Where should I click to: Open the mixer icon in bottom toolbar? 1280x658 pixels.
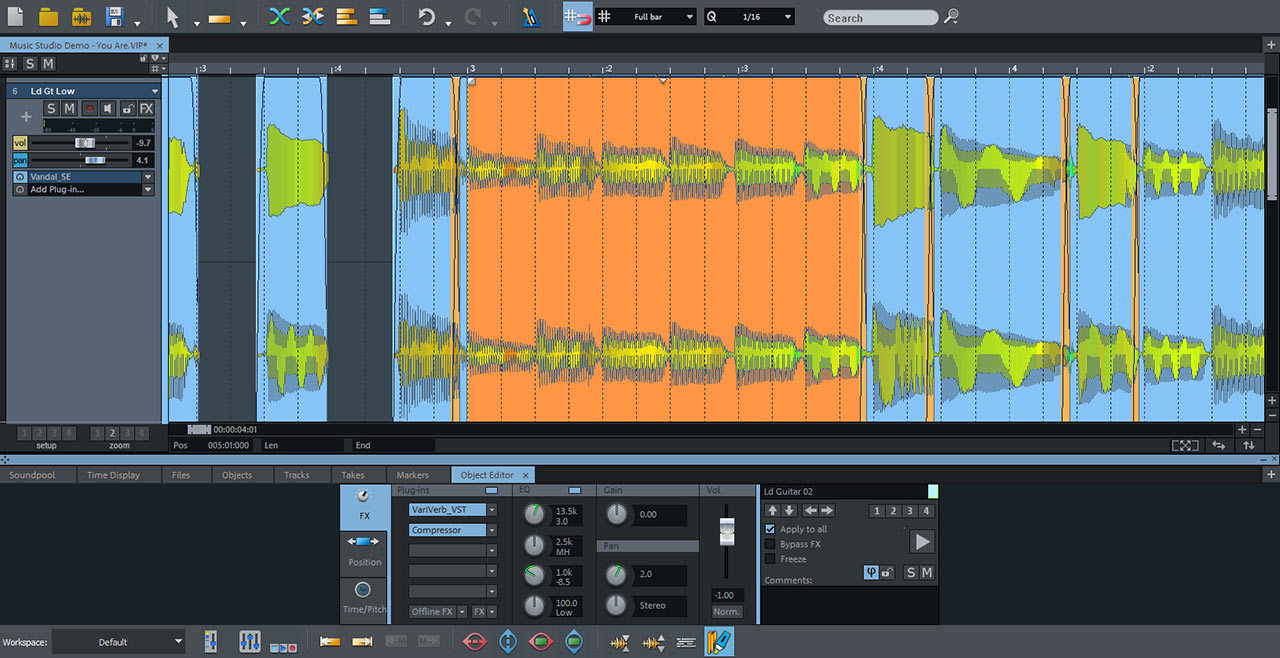coord(250,641)
